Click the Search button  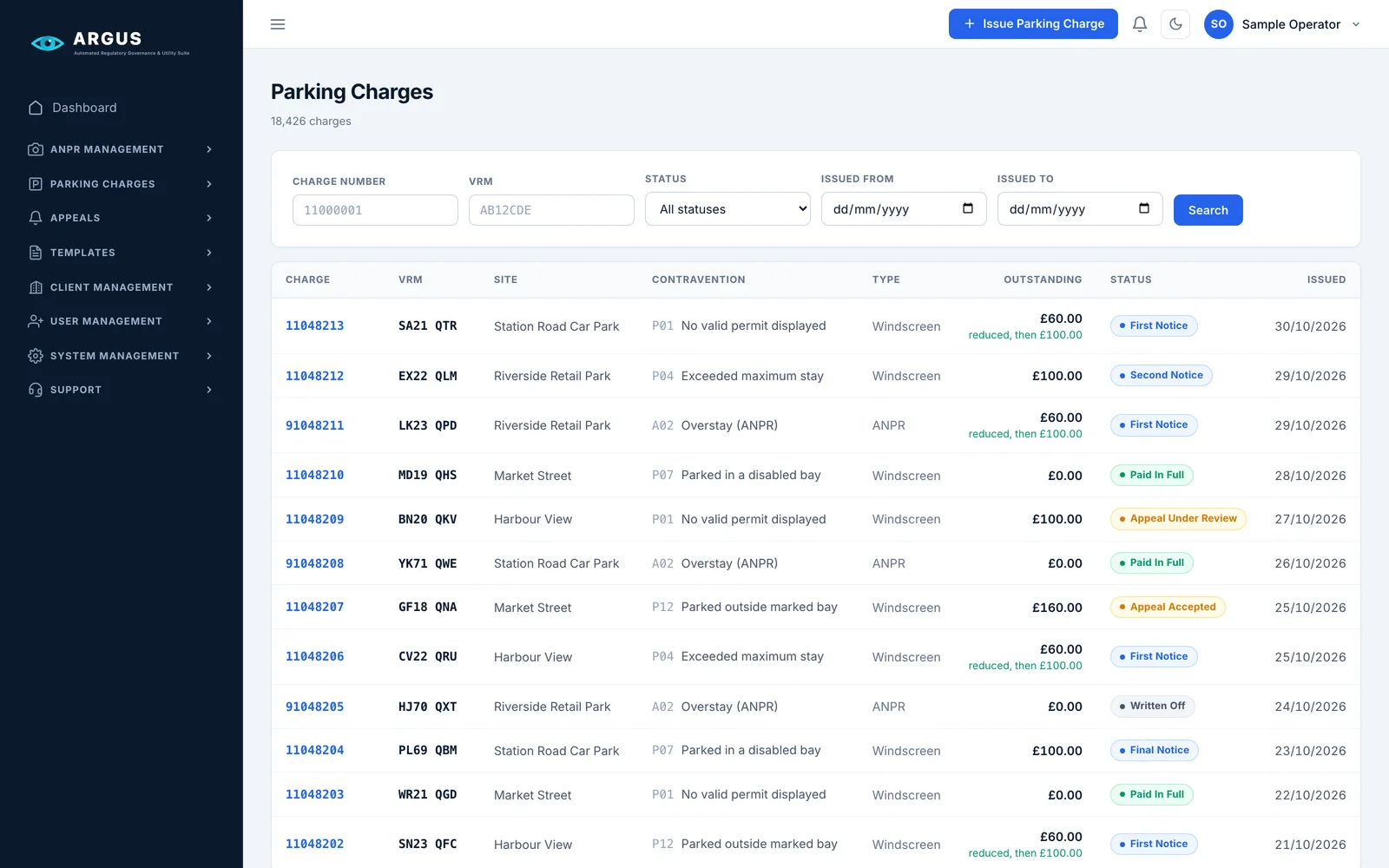tap(1208, 210)
